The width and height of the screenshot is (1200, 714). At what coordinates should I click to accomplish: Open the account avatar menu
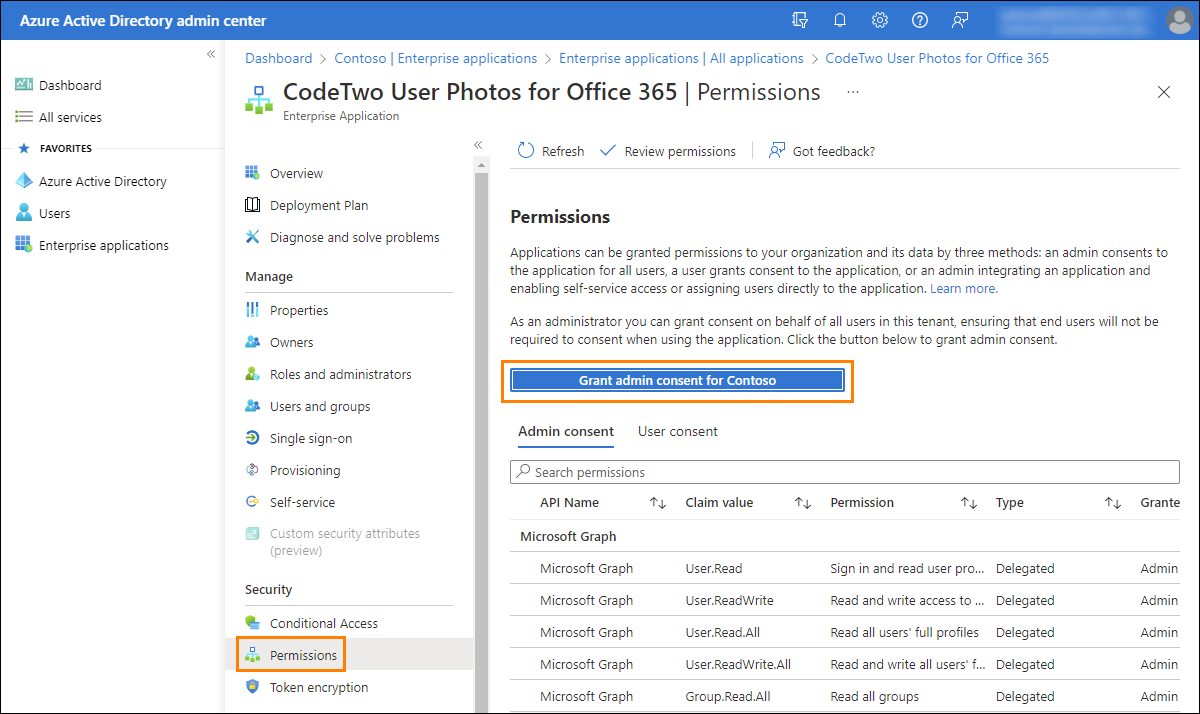pos(1179,20)
